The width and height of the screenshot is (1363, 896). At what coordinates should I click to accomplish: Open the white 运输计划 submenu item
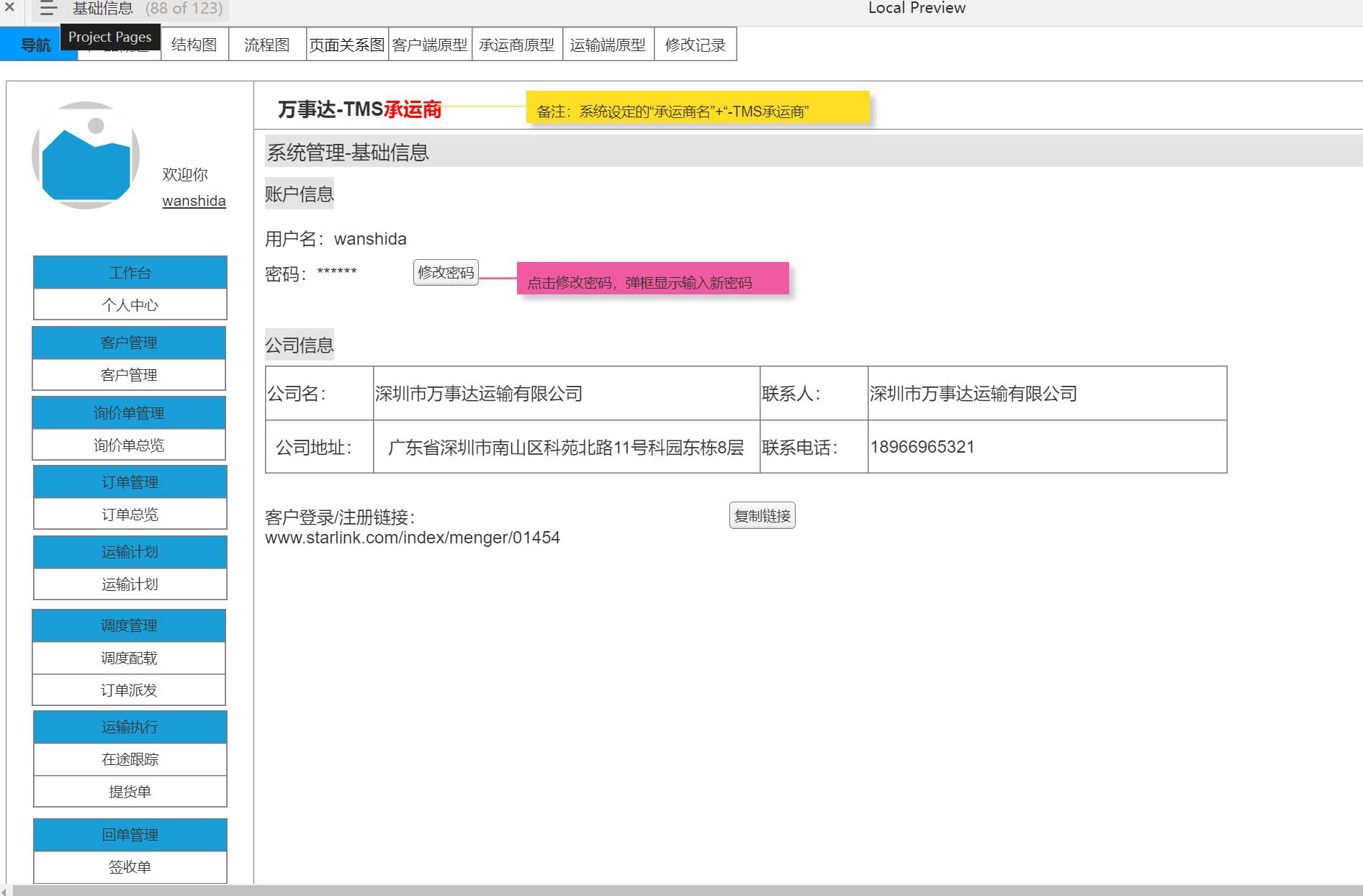130,584
